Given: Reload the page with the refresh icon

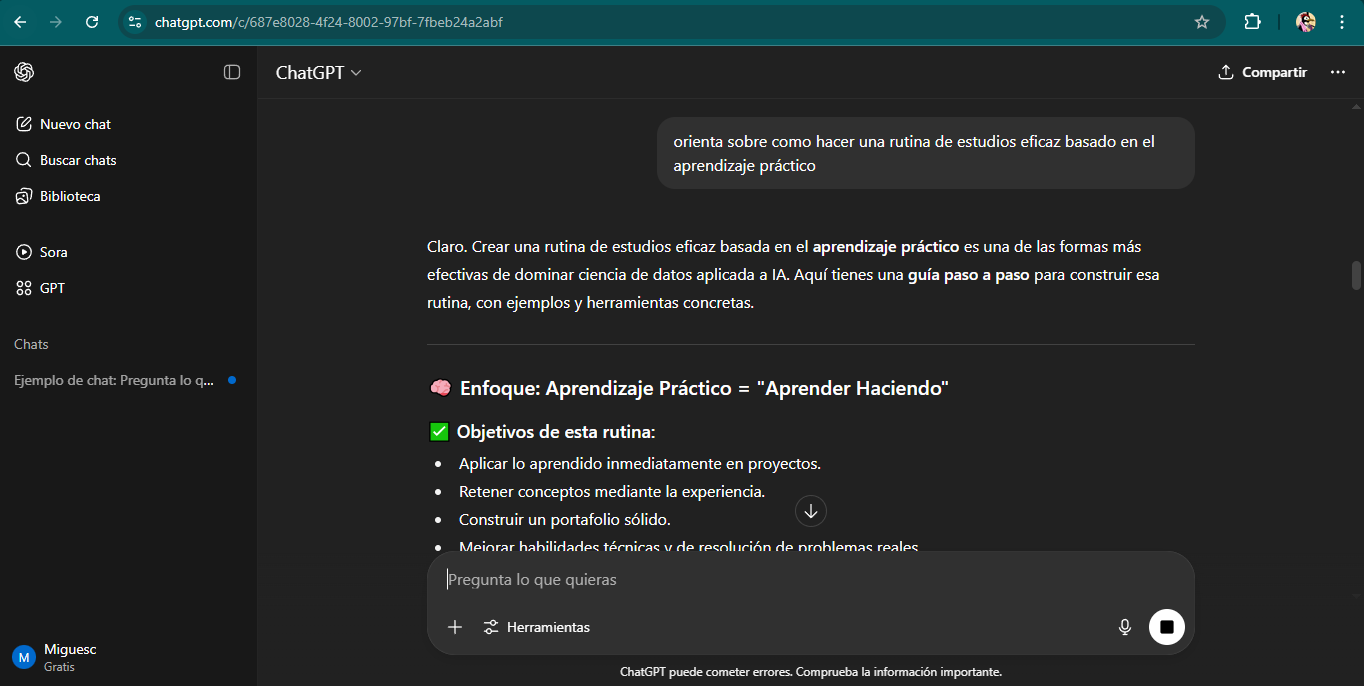Looking at the screenshot, I should [92, 22].
